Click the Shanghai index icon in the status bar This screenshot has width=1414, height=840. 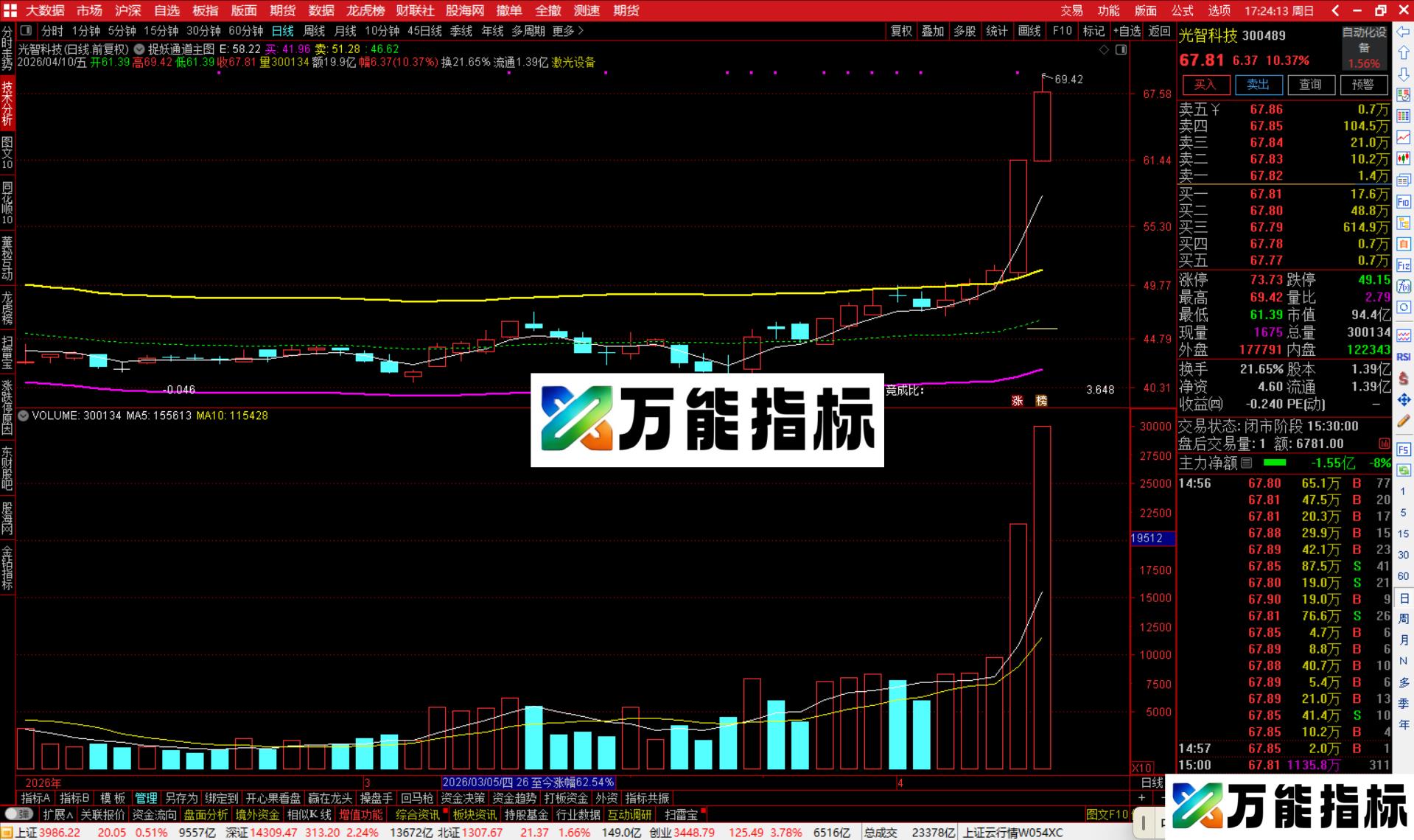7,832
